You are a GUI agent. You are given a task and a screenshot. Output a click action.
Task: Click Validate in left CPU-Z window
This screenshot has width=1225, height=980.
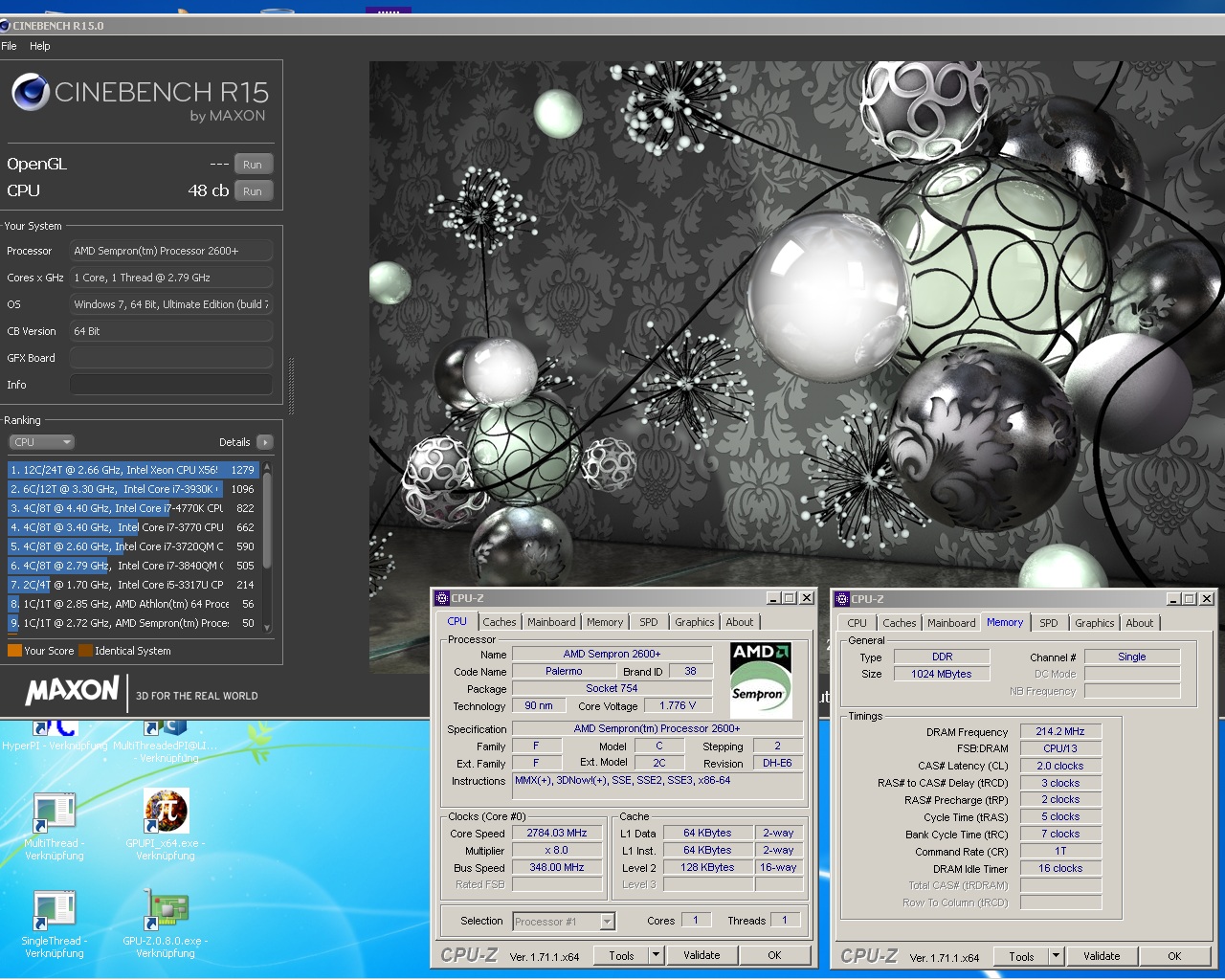coord(702,955)
